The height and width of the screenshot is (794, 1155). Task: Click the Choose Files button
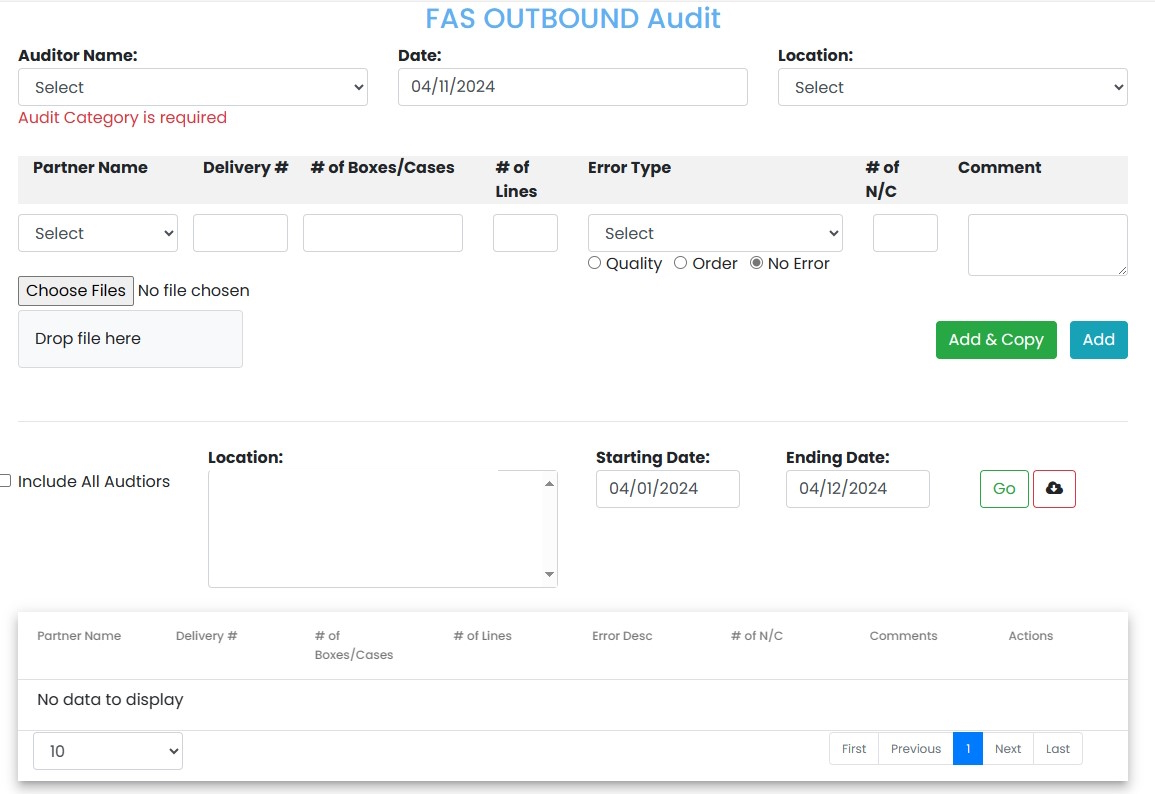point(75,290)
